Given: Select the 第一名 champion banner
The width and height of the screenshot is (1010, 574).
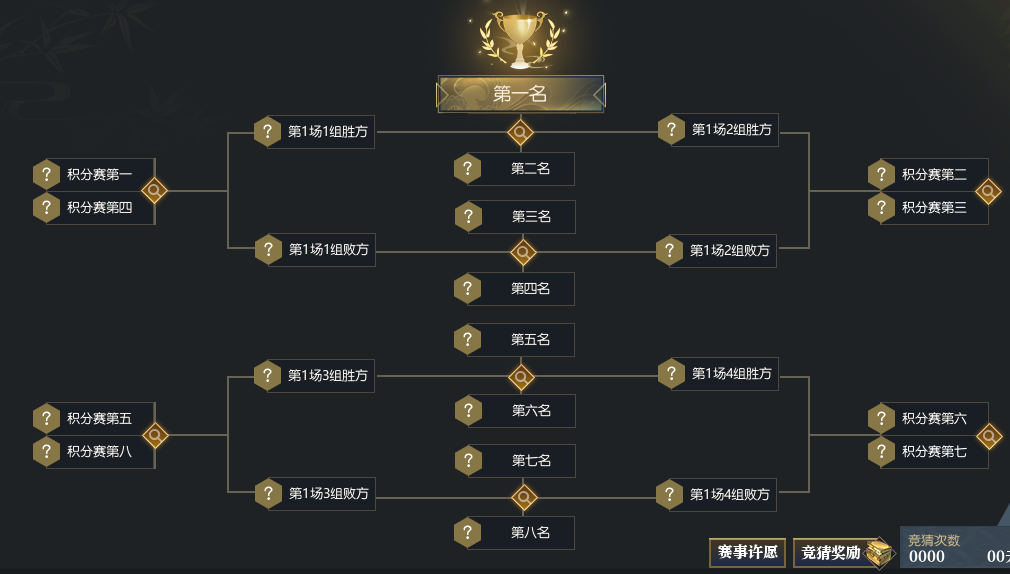Looking at the screenshot, I should click(520, 94).
